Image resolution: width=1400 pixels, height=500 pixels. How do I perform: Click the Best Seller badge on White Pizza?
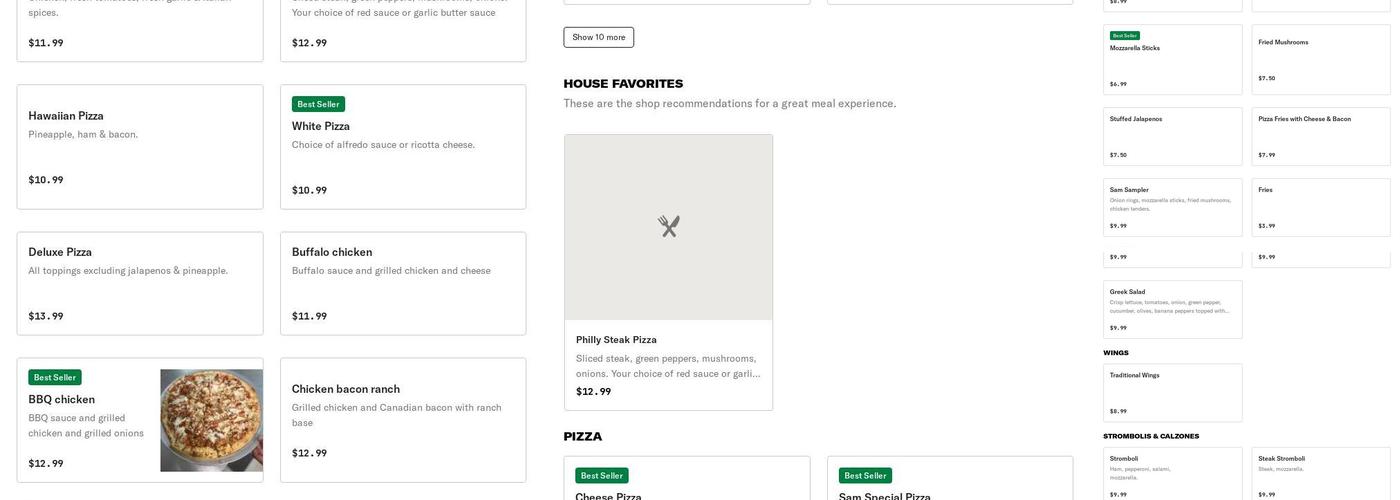click(x=318, y=104)
